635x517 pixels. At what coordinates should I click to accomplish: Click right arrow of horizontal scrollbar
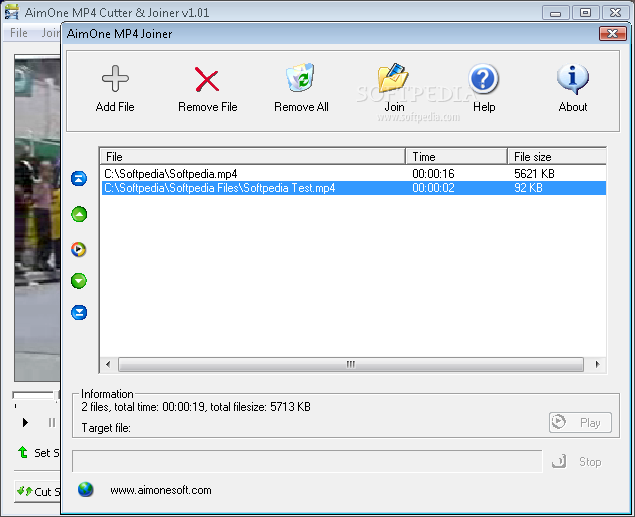tap(597, 364)
